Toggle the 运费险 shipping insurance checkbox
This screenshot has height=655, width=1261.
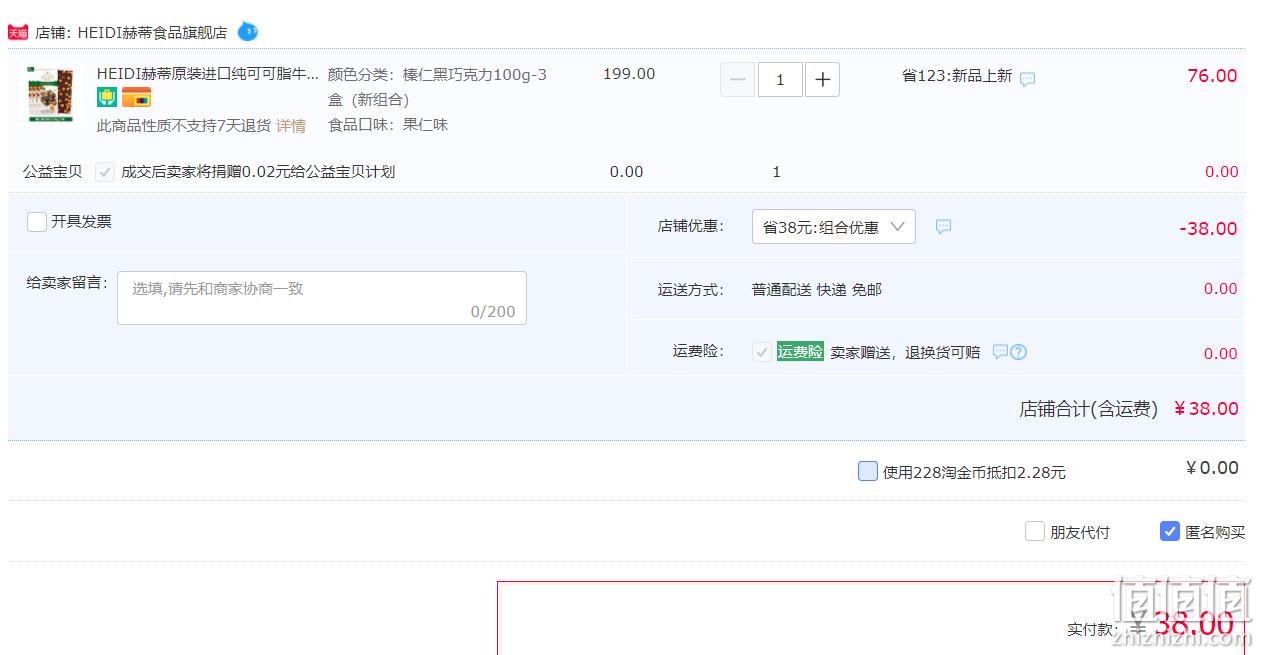coord(762,352)
